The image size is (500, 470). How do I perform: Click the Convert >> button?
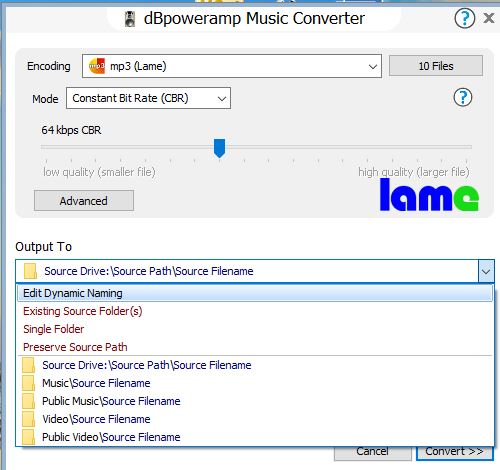(454, 453)
